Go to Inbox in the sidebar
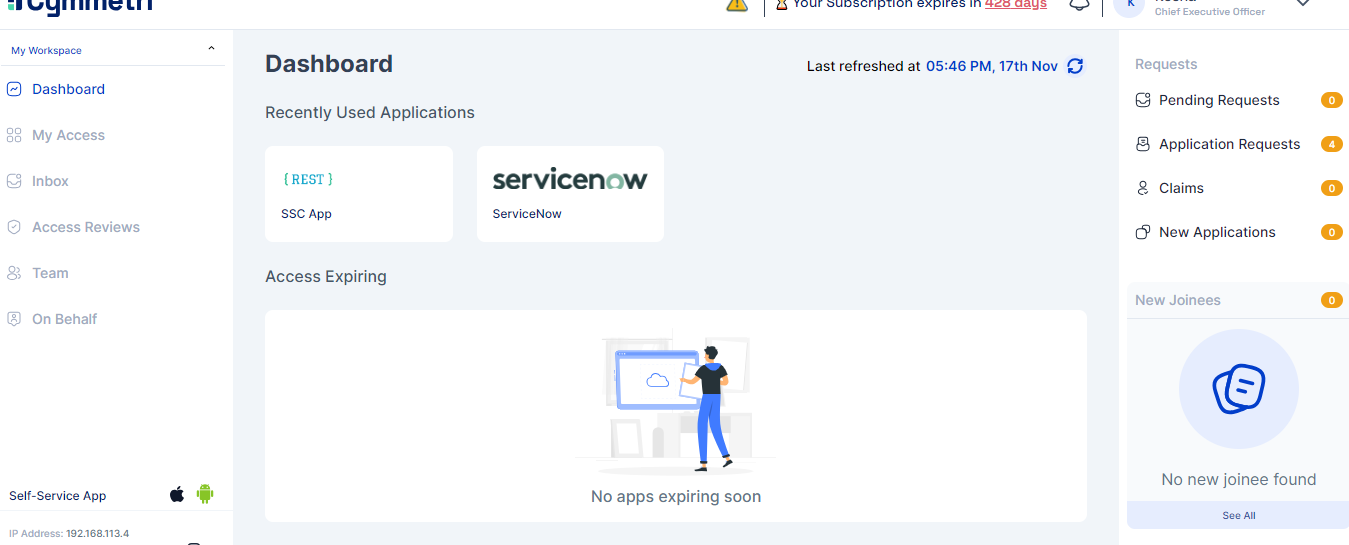The height and width of the screenshot is (545, 1349). [50, 181]
